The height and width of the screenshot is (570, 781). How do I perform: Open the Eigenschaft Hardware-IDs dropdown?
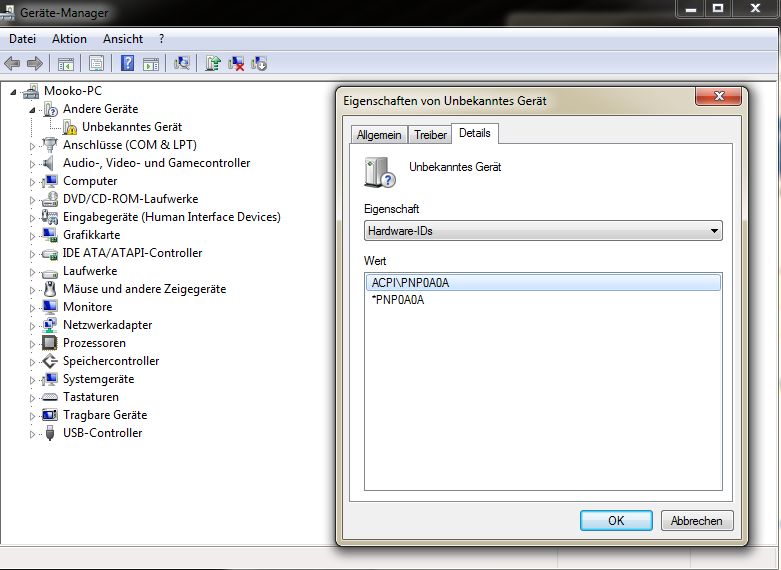point(543,231)
